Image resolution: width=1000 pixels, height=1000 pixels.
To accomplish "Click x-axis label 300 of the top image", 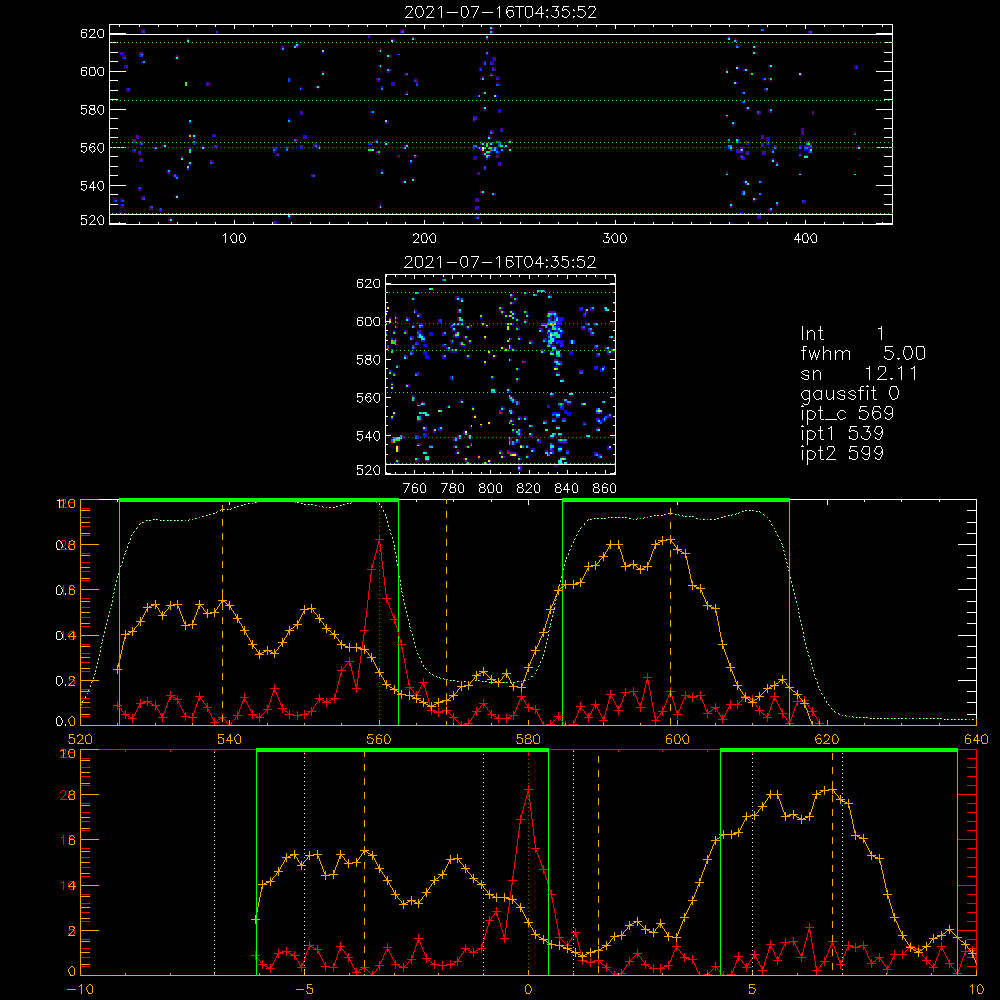I will (x=615, y=239).
